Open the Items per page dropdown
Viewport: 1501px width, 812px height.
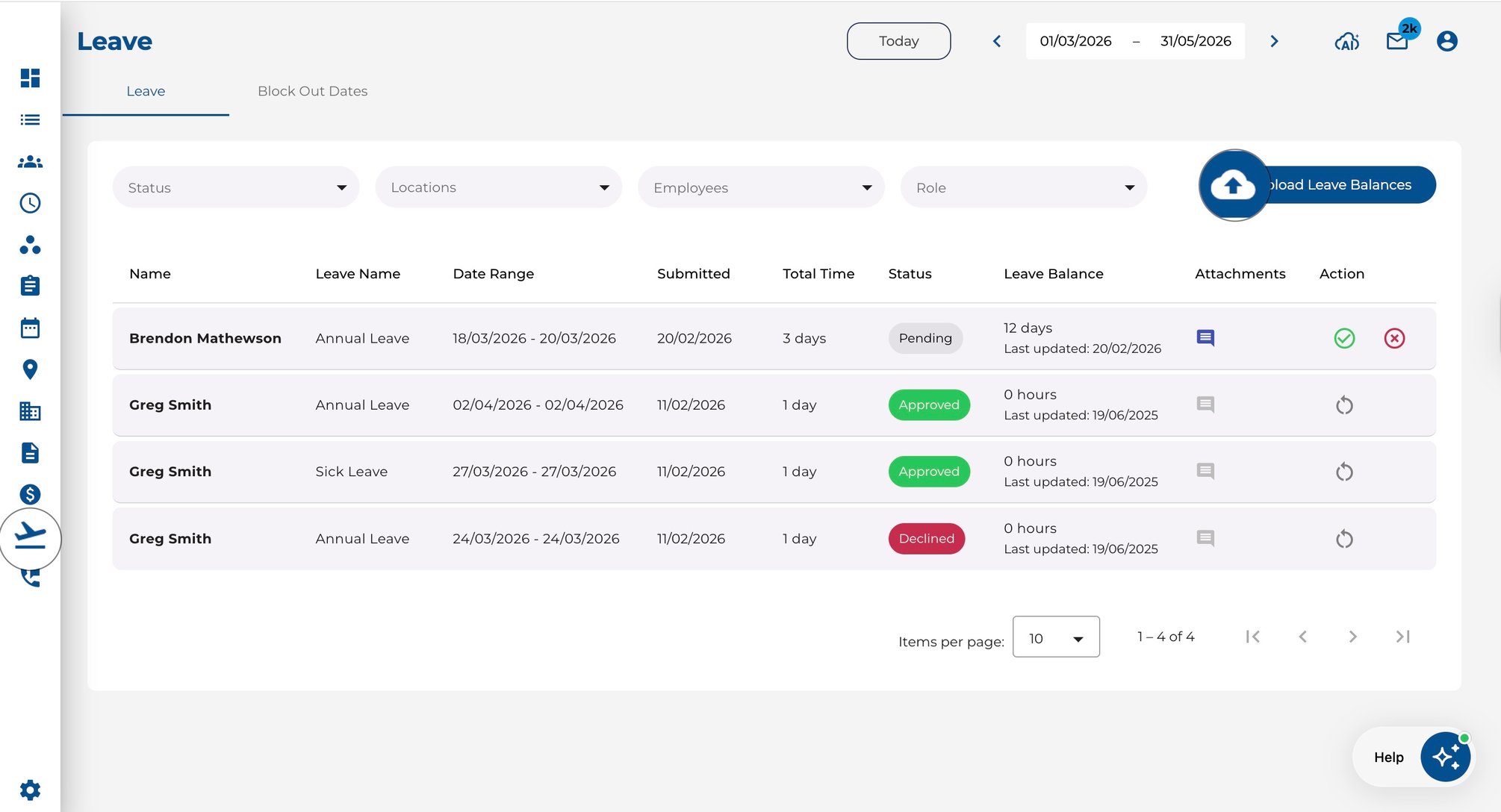1056,637
